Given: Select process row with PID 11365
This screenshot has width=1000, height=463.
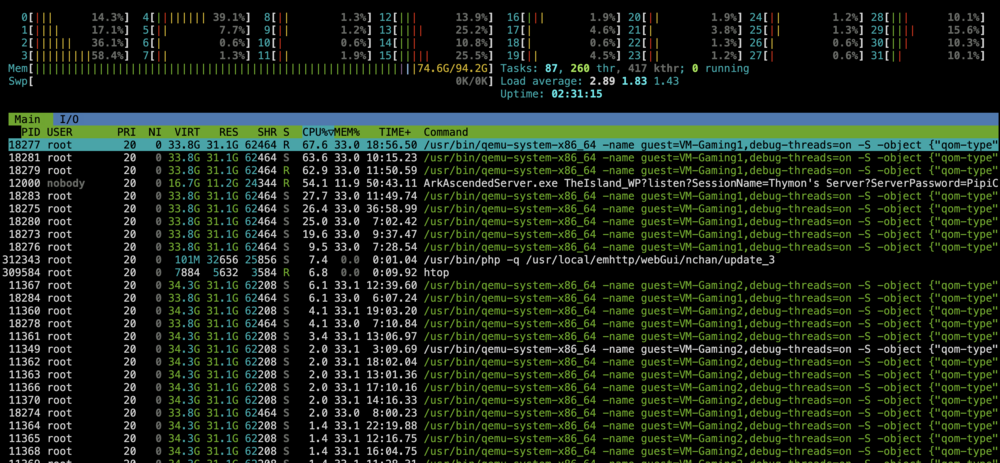Looking at the screenshot, I should click(x=504, y=438).
